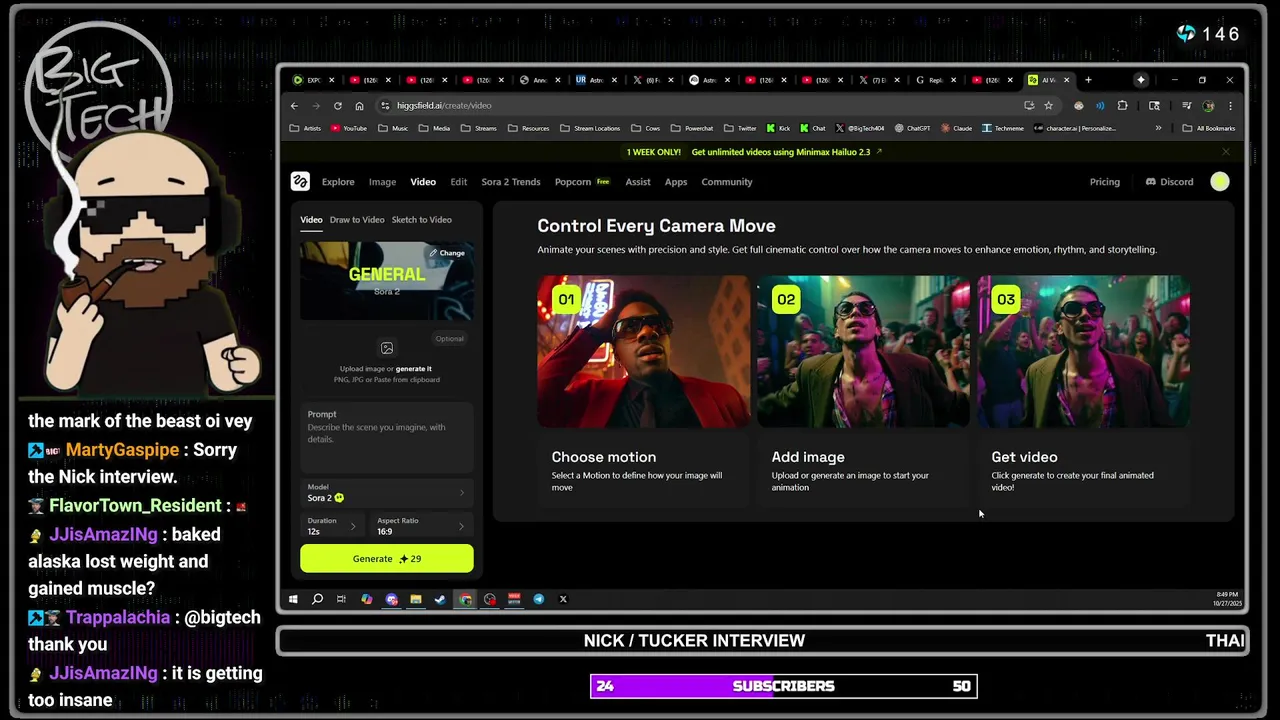Open Copilot from the taskbar
Screen dimensions: 1280x720
pyautogui.click(x=367, y=599)
